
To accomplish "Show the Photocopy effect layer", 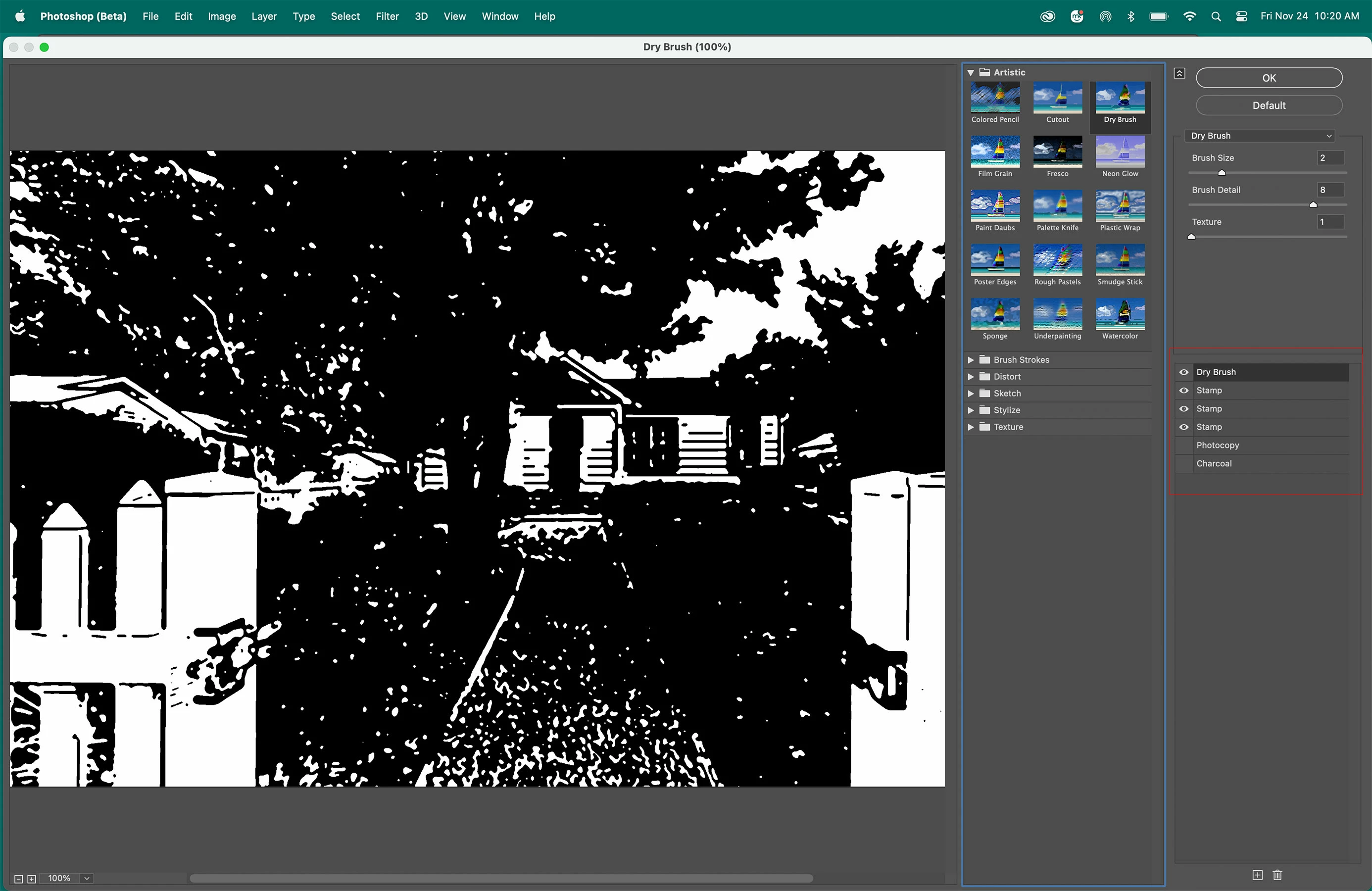I will [x=1184, y=445].
